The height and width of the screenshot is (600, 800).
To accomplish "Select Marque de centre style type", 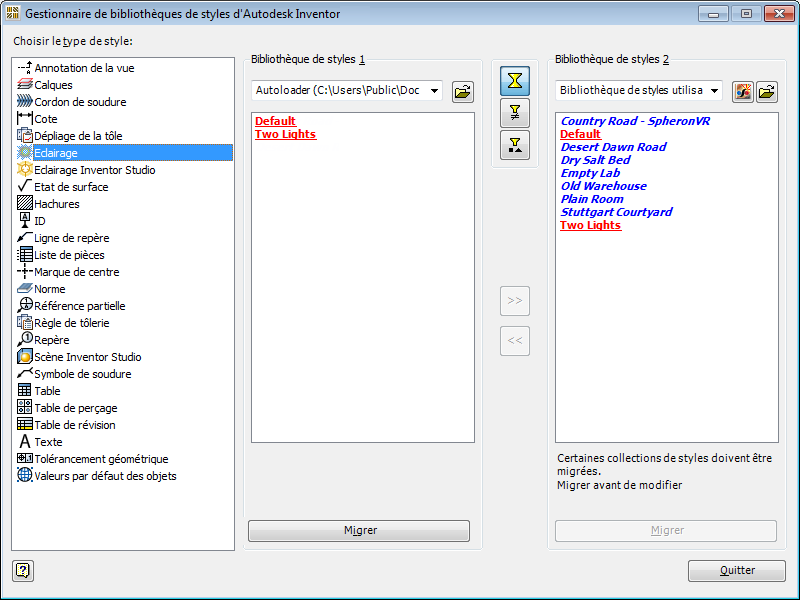I will (68, 272).
